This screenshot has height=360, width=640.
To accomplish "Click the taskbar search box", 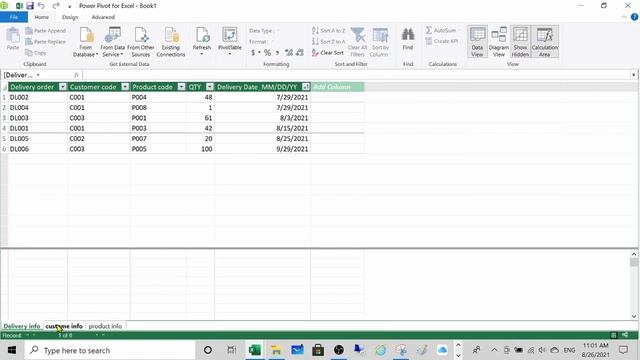I will coord(110,350).
